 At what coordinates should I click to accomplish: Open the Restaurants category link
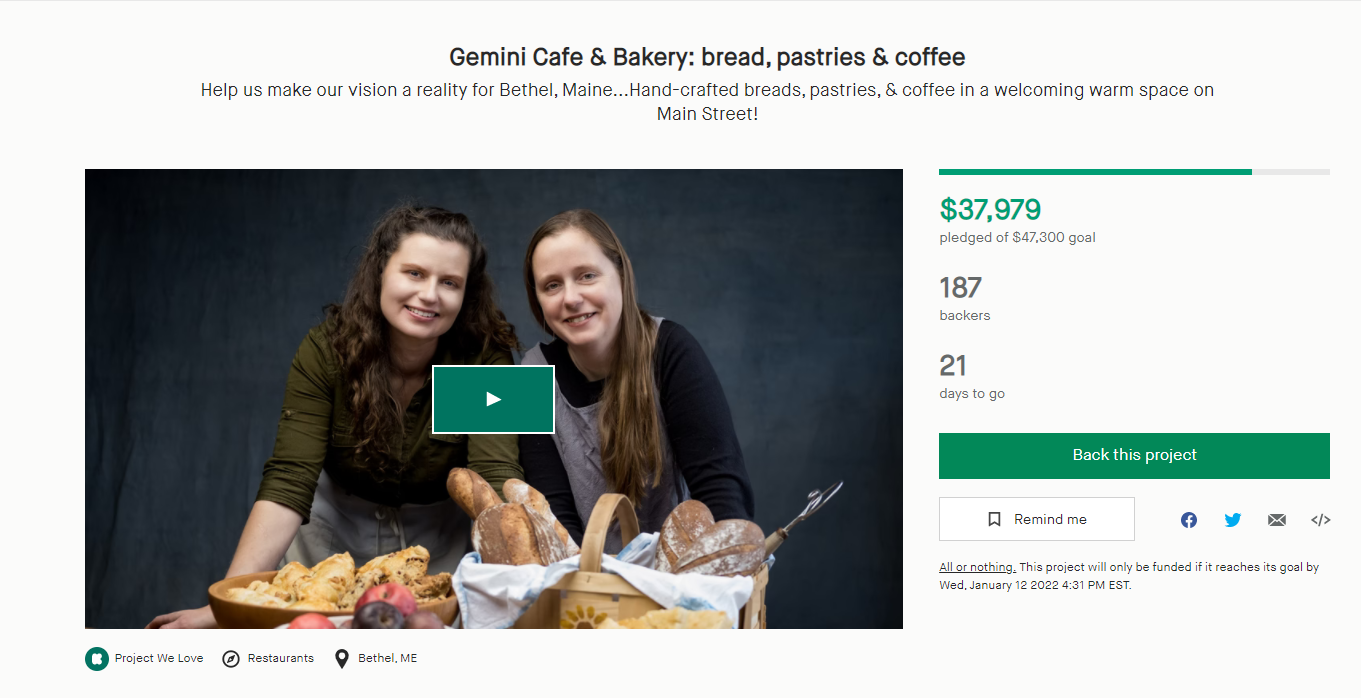281,658
